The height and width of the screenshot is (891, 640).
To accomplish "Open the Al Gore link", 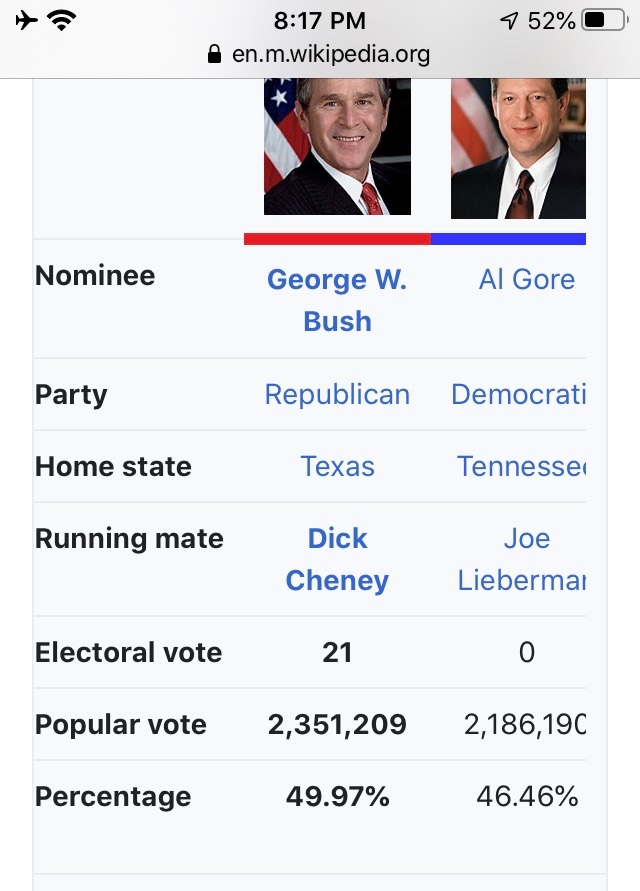I will pyautogui.click(x=526, y=280).
